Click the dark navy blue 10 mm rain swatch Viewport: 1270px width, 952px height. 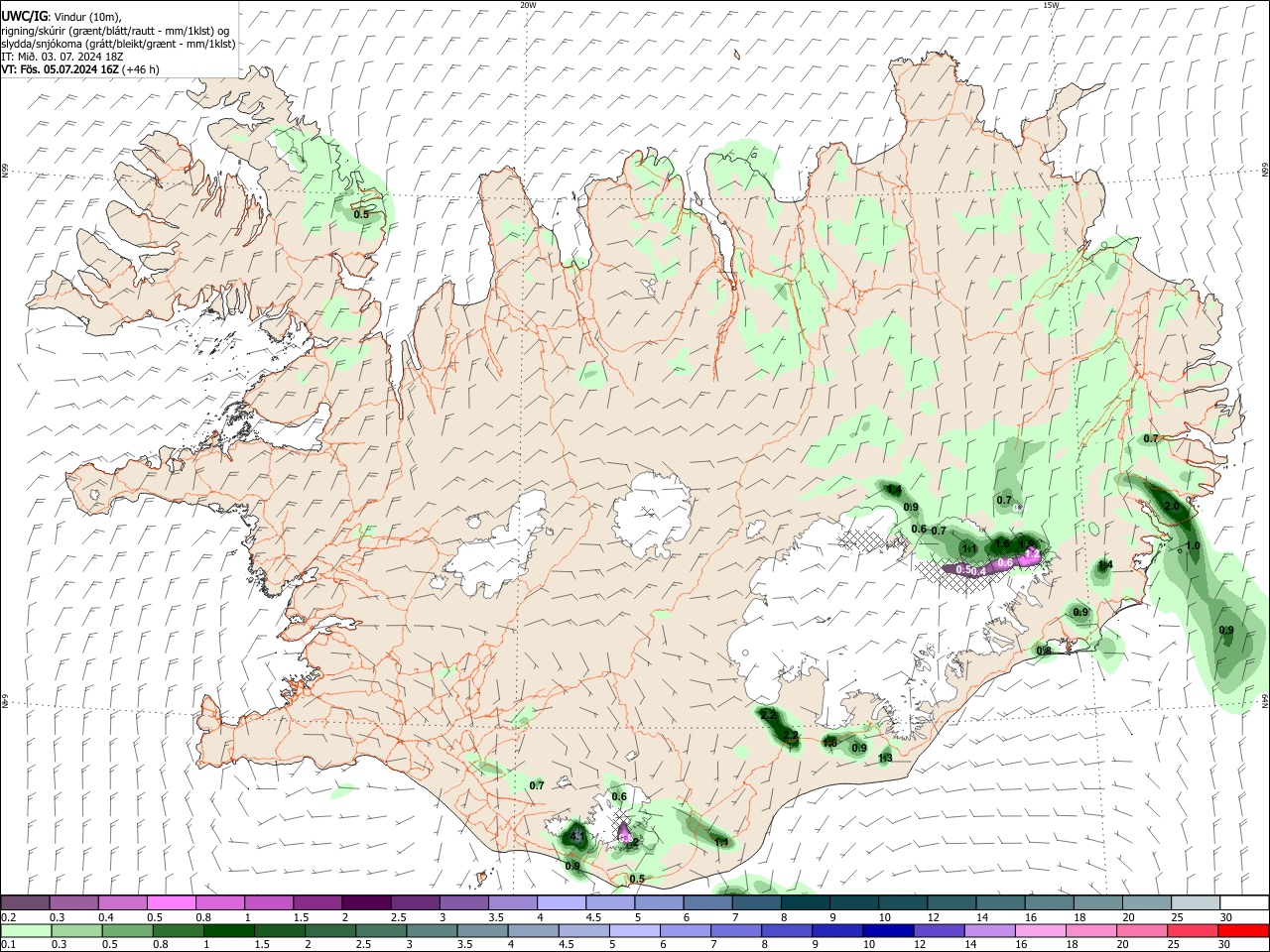tap(887, 931)
